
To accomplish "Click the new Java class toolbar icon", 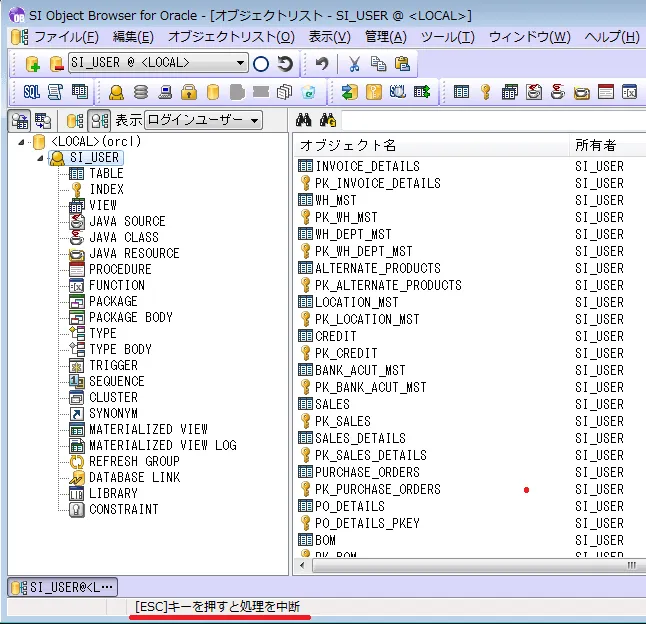I will click(557, 92).
